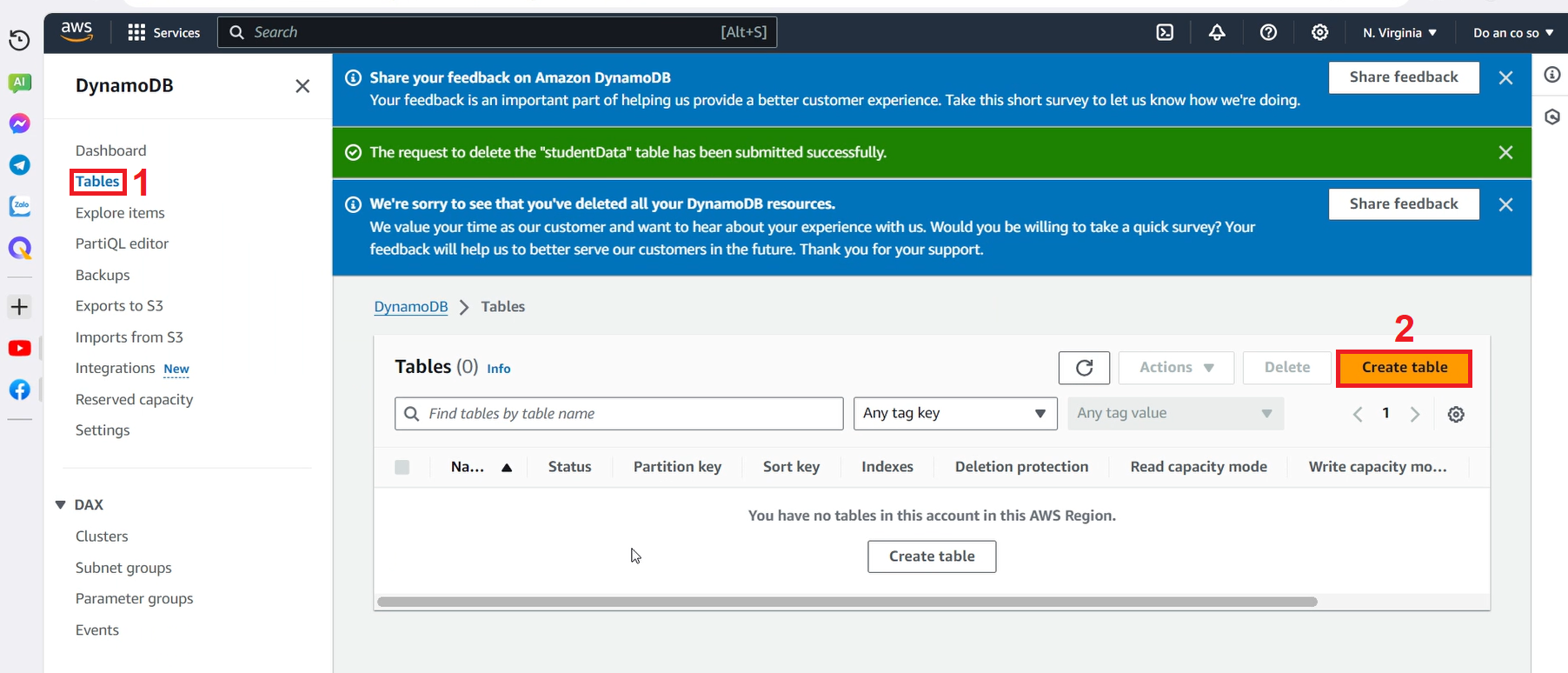Collapse the DAX section

pyautogui.click(x=61, y=505)
